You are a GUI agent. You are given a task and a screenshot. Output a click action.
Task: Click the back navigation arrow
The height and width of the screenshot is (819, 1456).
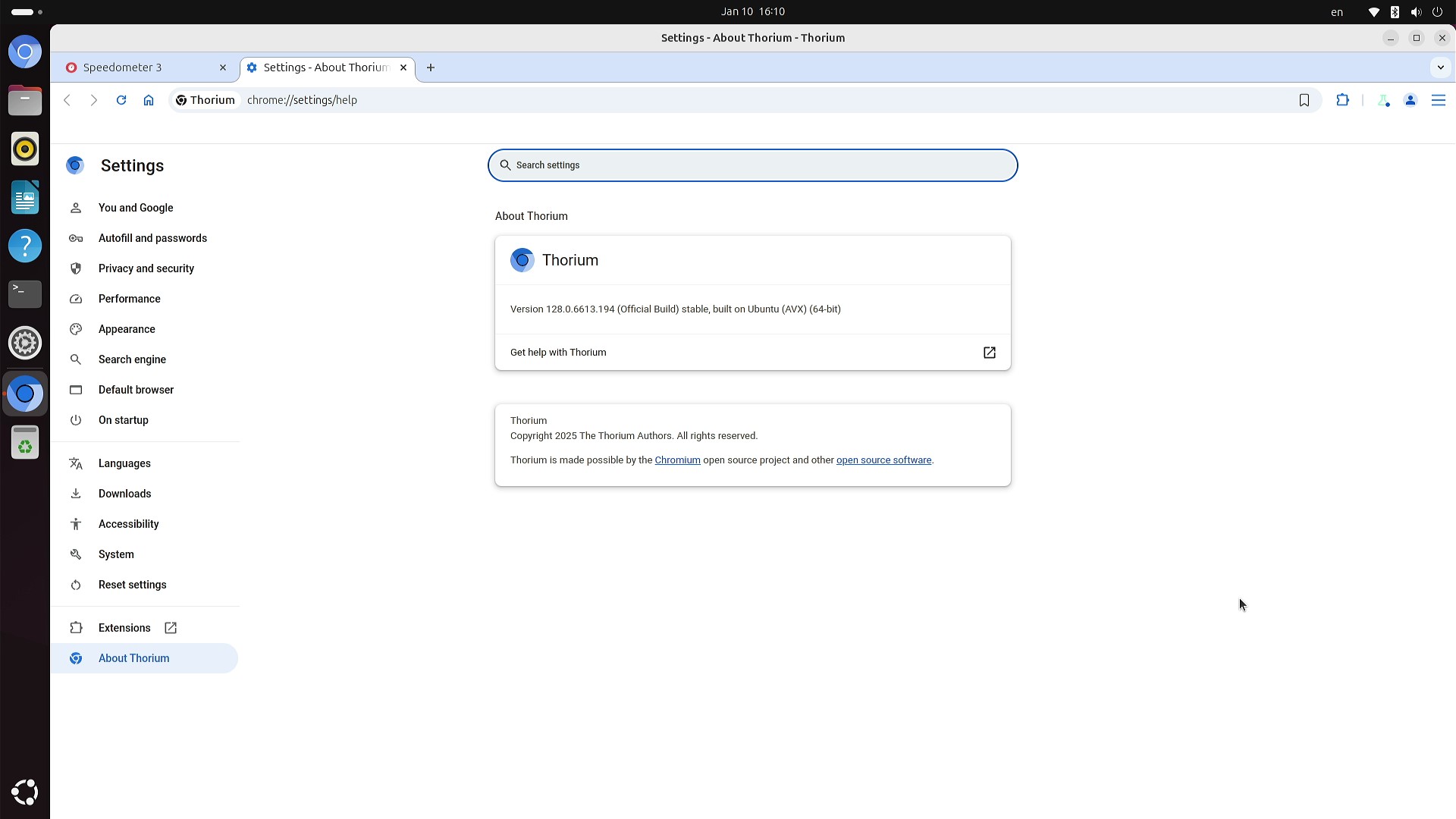tap(67, 100)
